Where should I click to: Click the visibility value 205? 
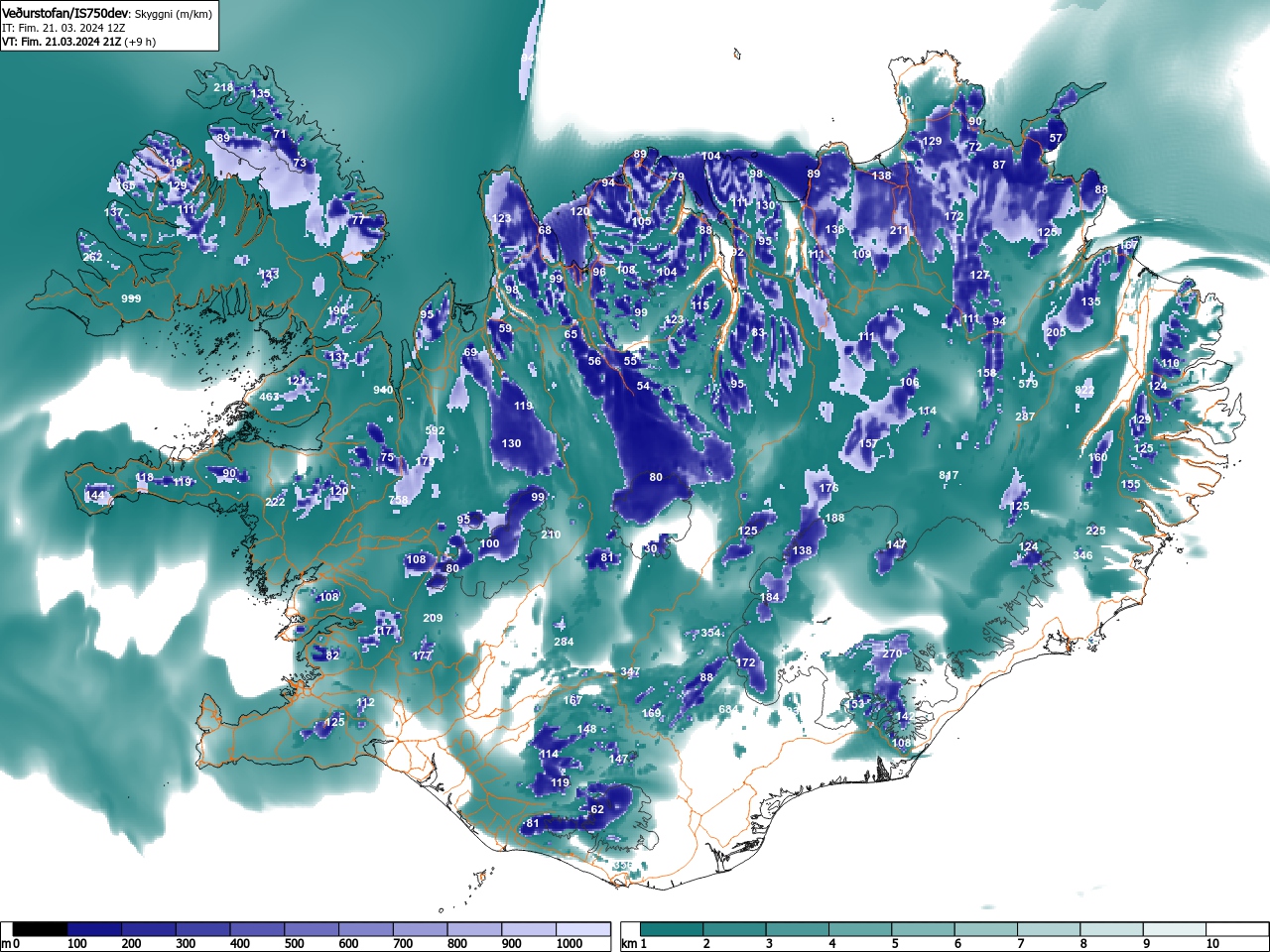pyautogui.click(x=1056, y=332)
